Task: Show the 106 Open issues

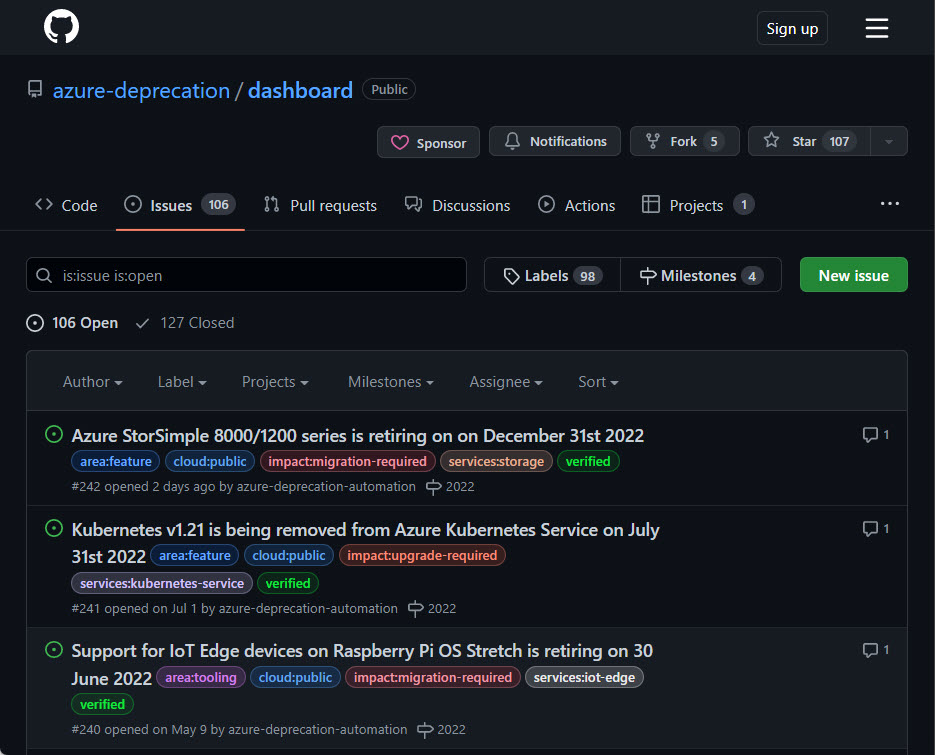Action: point(72,323)
